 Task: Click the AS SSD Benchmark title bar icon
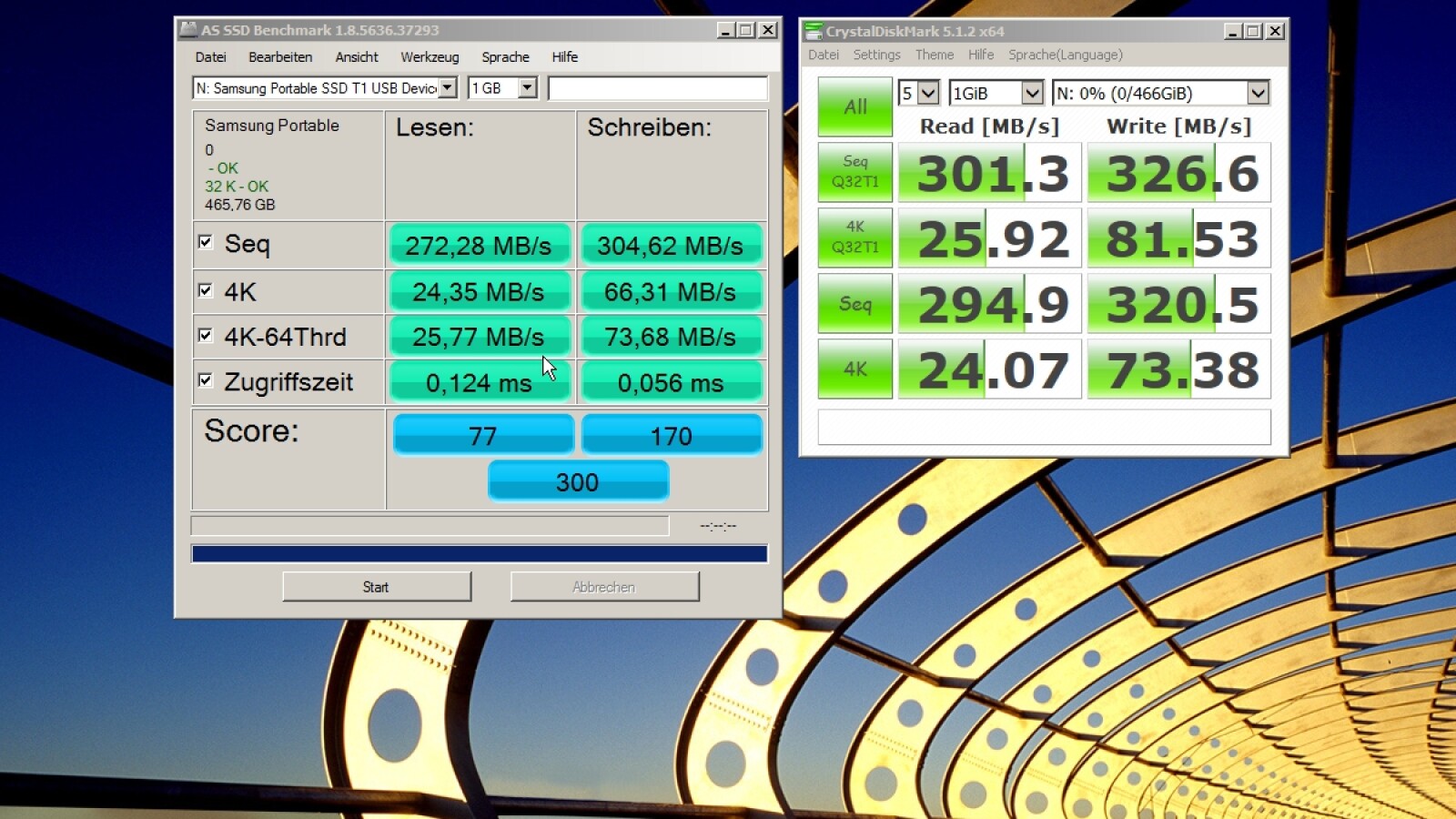(188, 30)
